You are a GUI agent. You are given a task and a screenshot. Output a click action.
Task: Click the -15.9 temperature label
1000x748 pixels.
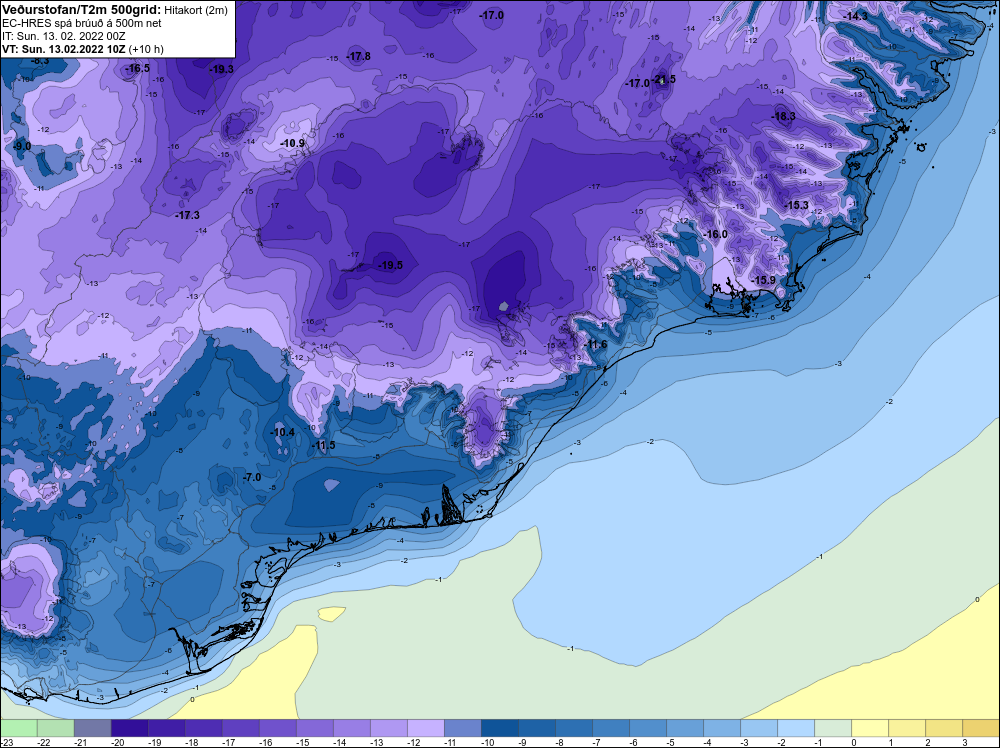coord(763,281)
